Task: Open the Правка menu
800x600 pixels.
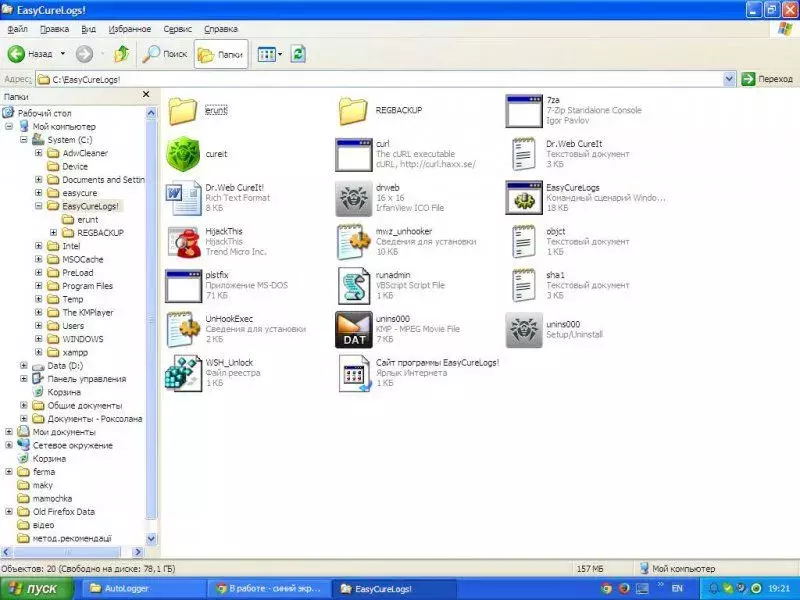Action: point(54,29)
